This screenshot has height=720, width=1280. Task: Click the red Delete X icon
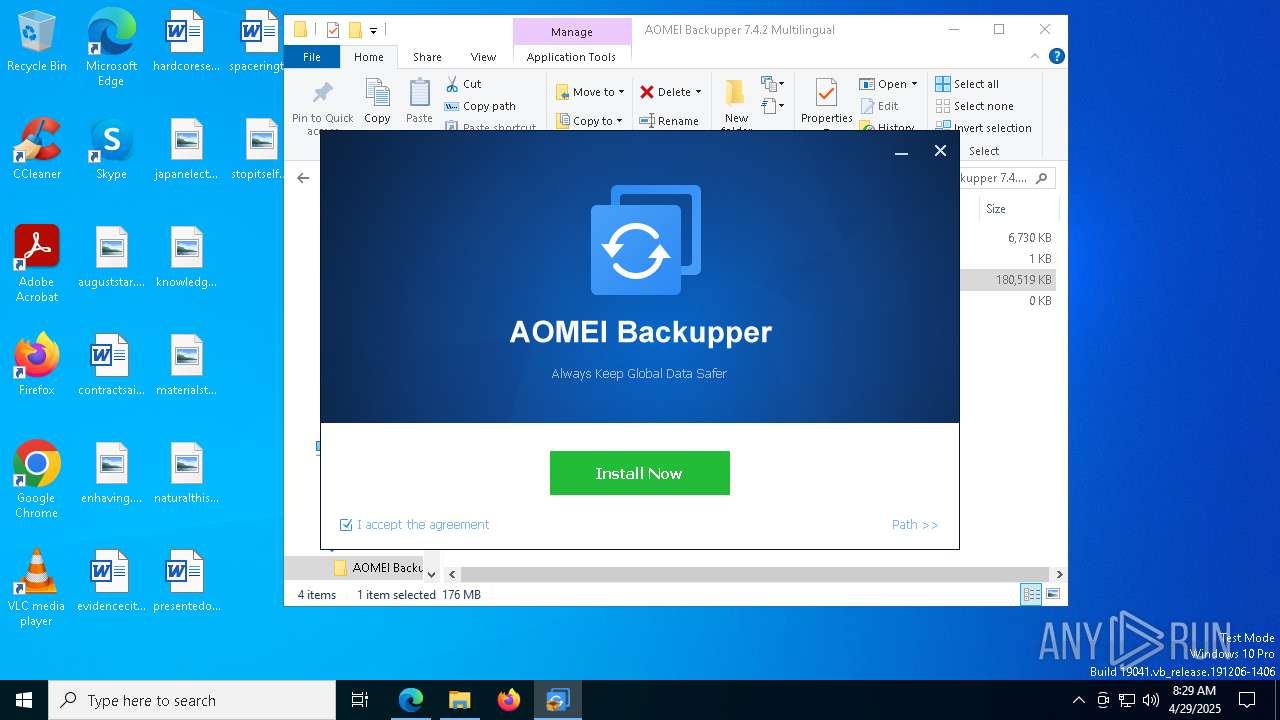647,92
